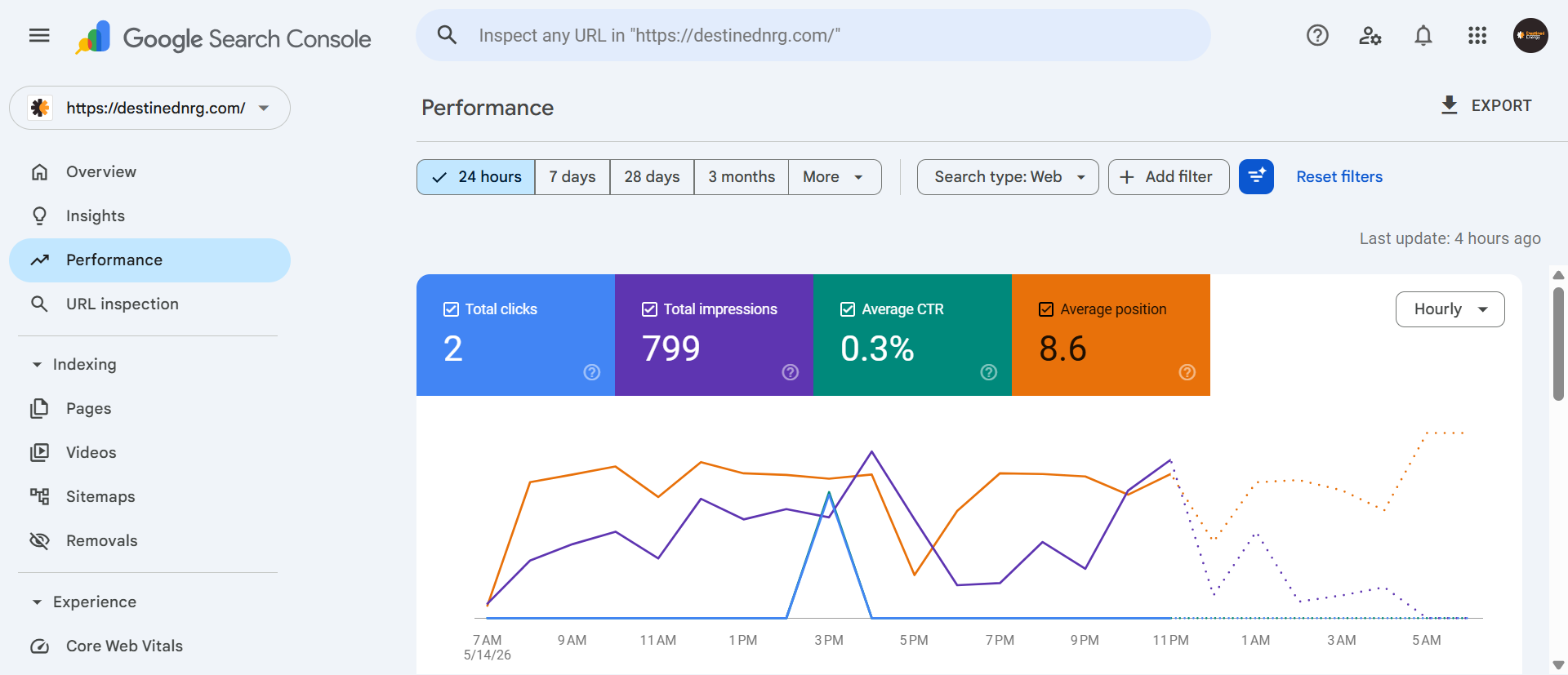
Task: Click the Google Search Console logo
Action: 223,38
